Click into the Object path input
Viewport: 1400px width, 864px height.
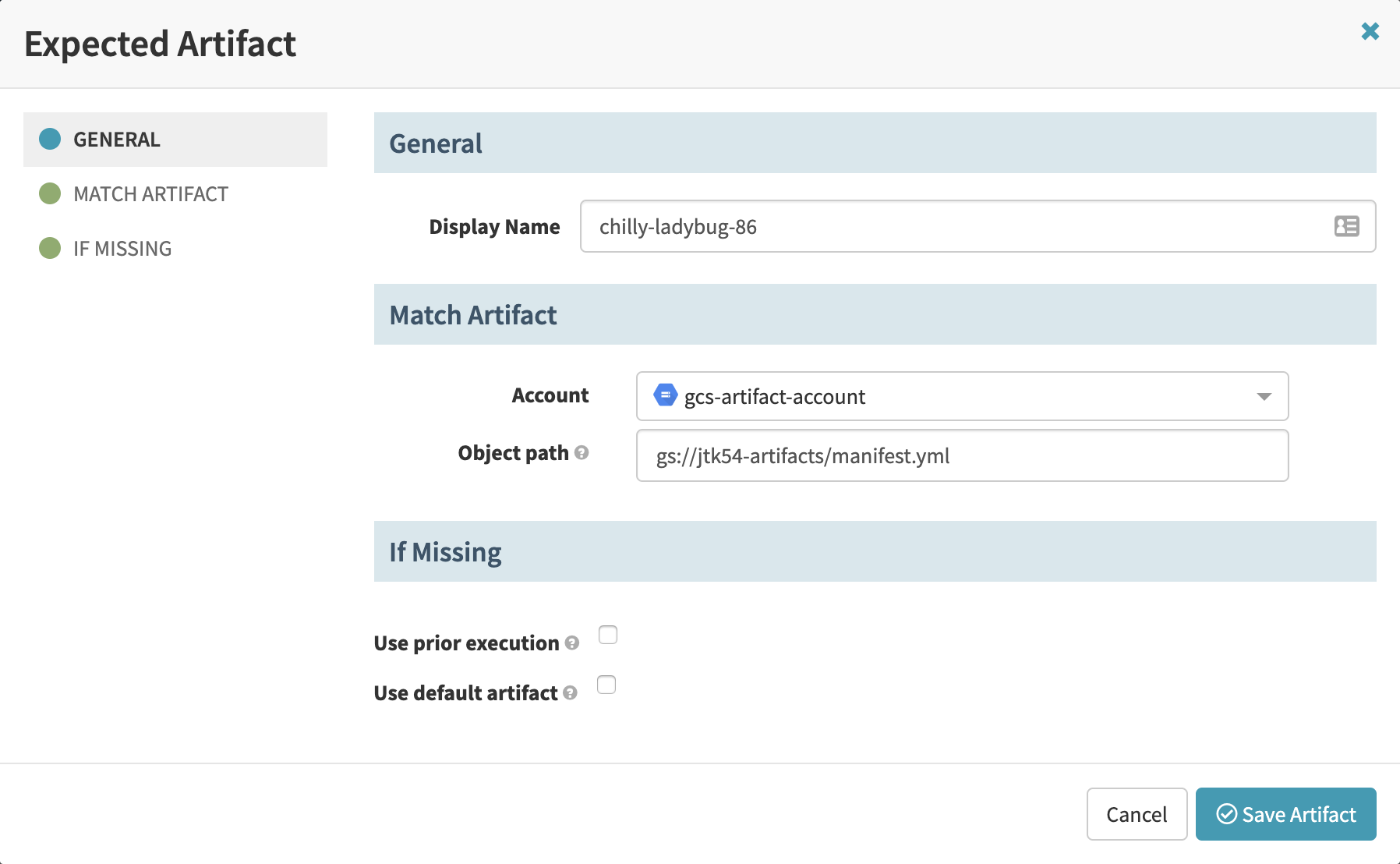[x=961, y=455]
